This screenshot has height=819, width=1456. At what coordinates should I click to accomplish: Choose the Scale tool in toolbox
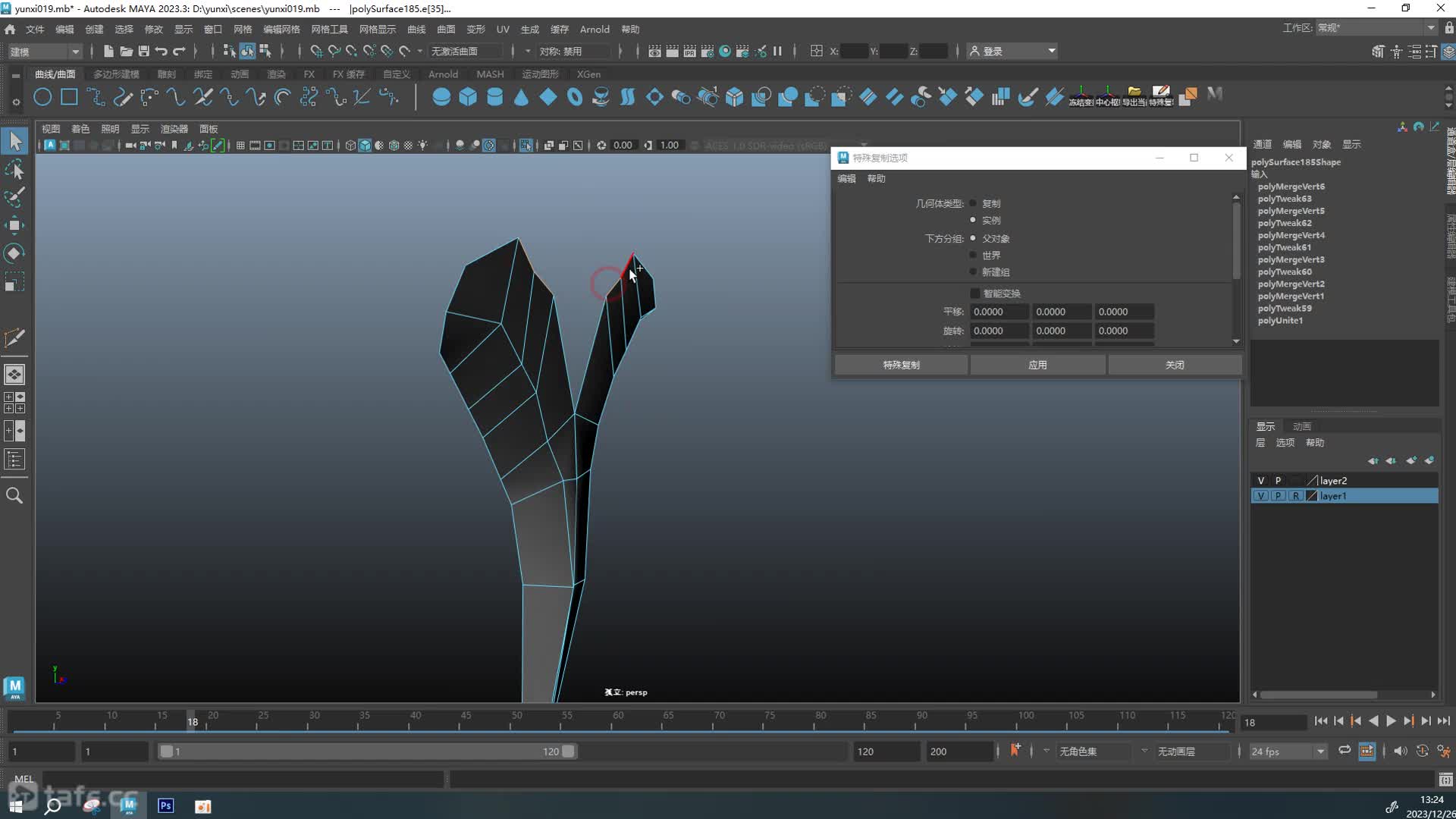(x=14, y=282)
